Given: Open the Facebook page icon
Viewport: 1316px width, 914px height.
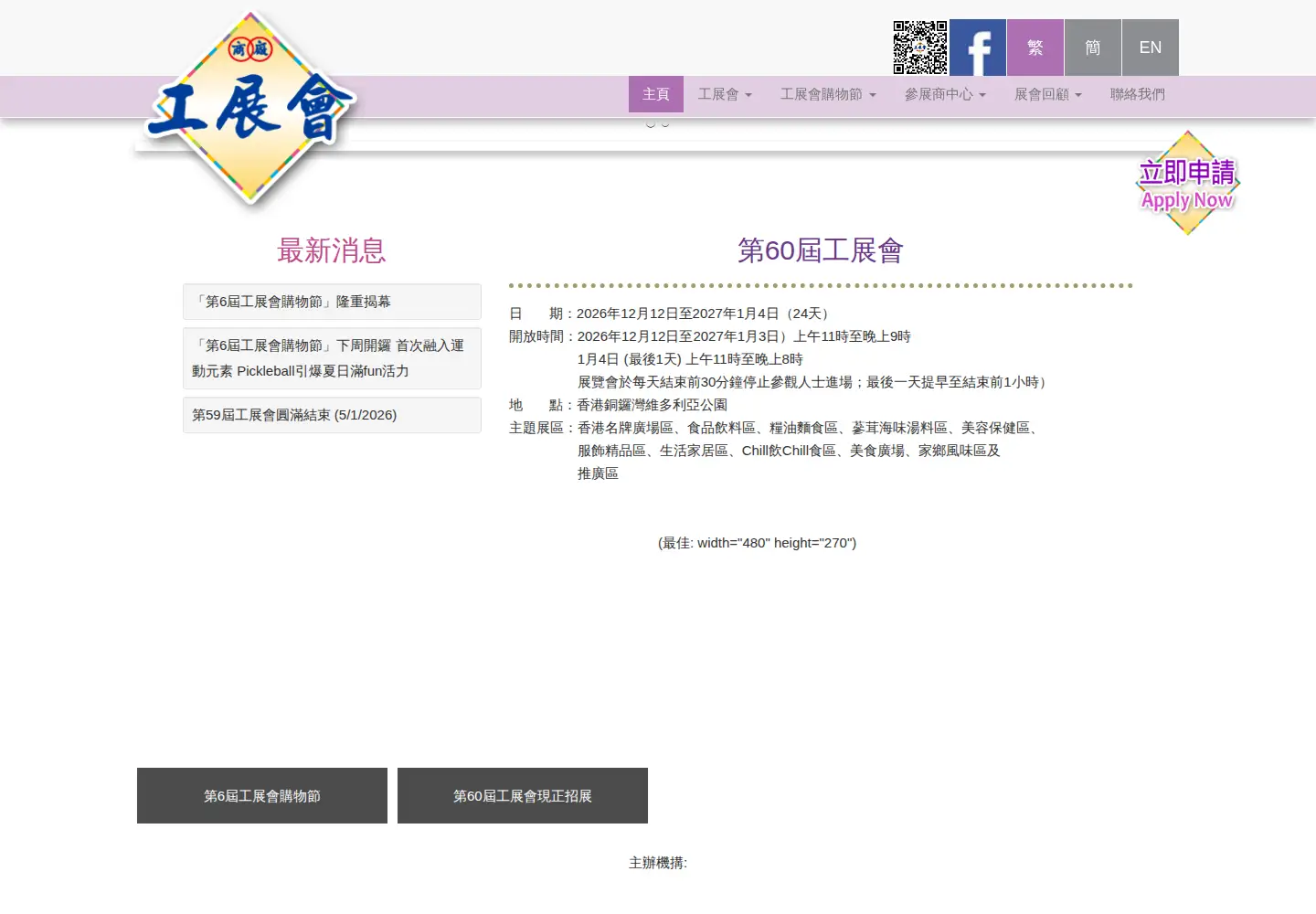Looking at the screenshot, I should (x=978, y=48).
